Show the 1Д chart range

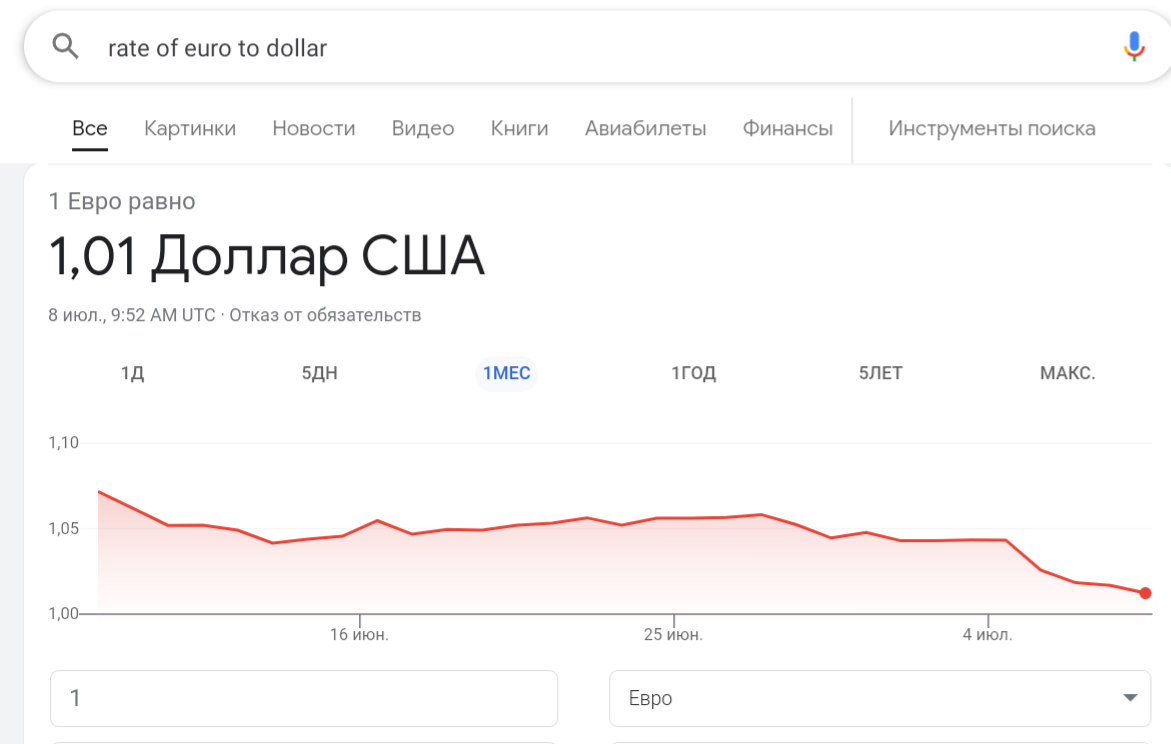tap(133, 374)
